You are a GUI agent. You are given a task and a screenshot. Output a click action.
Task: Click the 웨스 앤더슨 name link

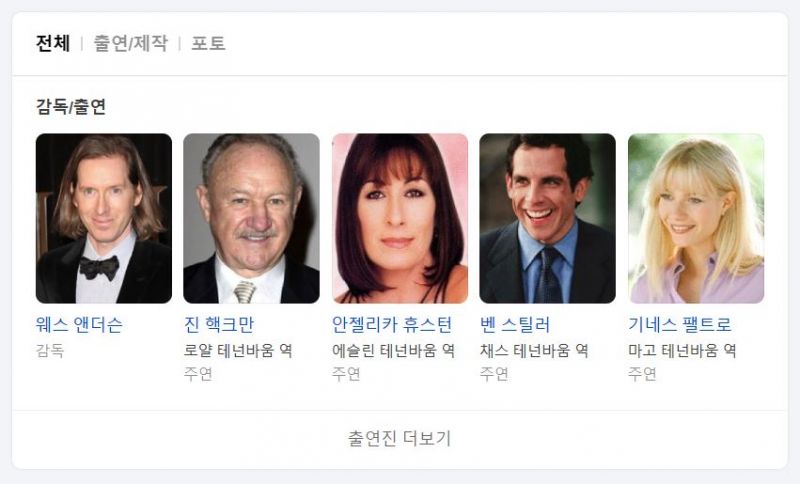pos(79,324)
